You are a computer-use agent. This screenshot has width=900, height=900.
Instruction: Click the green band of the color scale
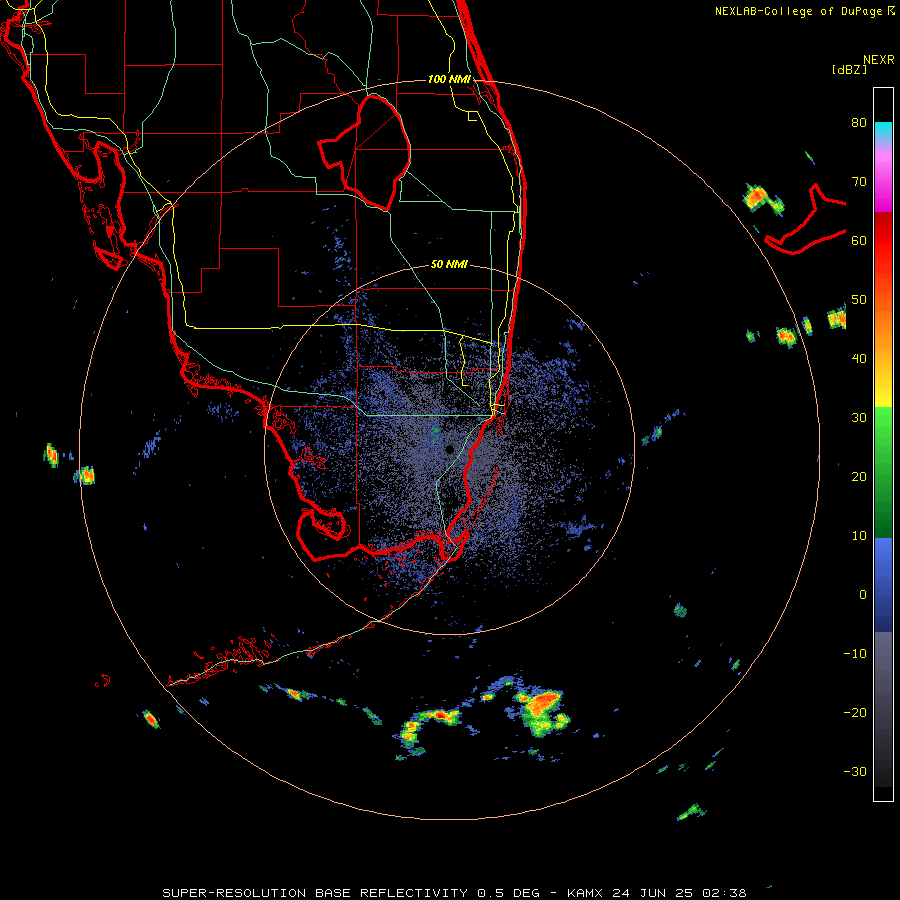883,472
